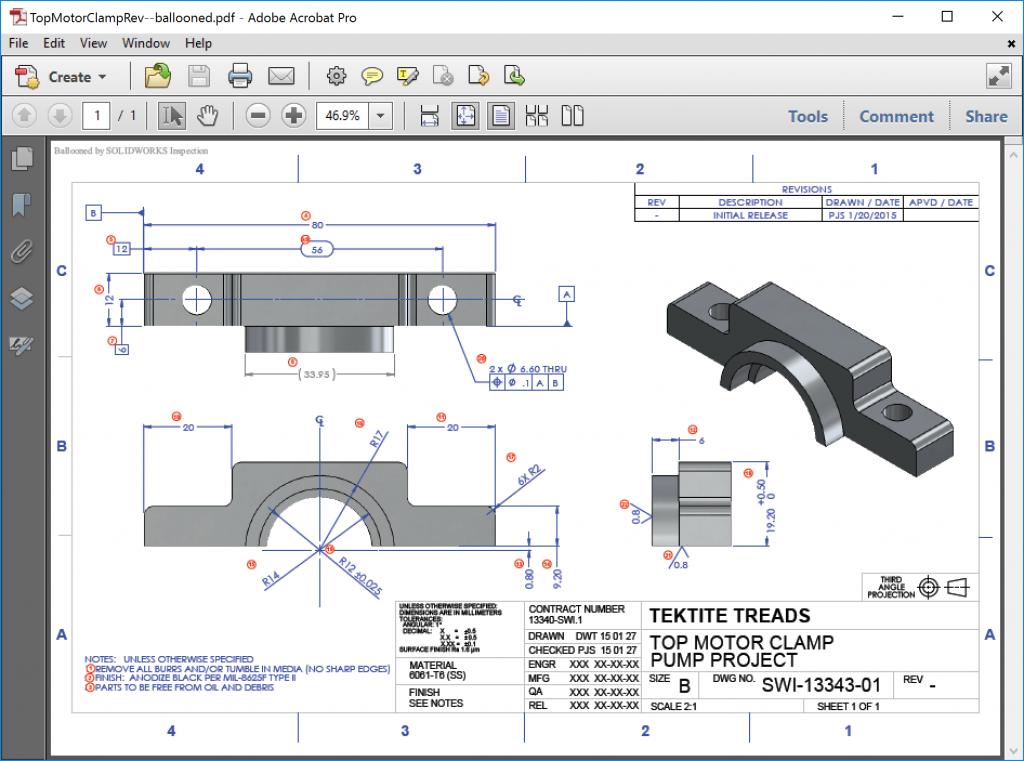Open the File menu
Viewport: 1024px width, 761px height.
(x=18, y=43)
